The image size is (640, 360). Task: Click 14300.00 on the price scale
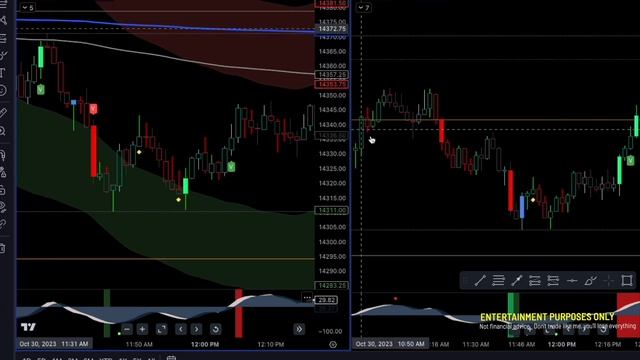tap(332, 242)
